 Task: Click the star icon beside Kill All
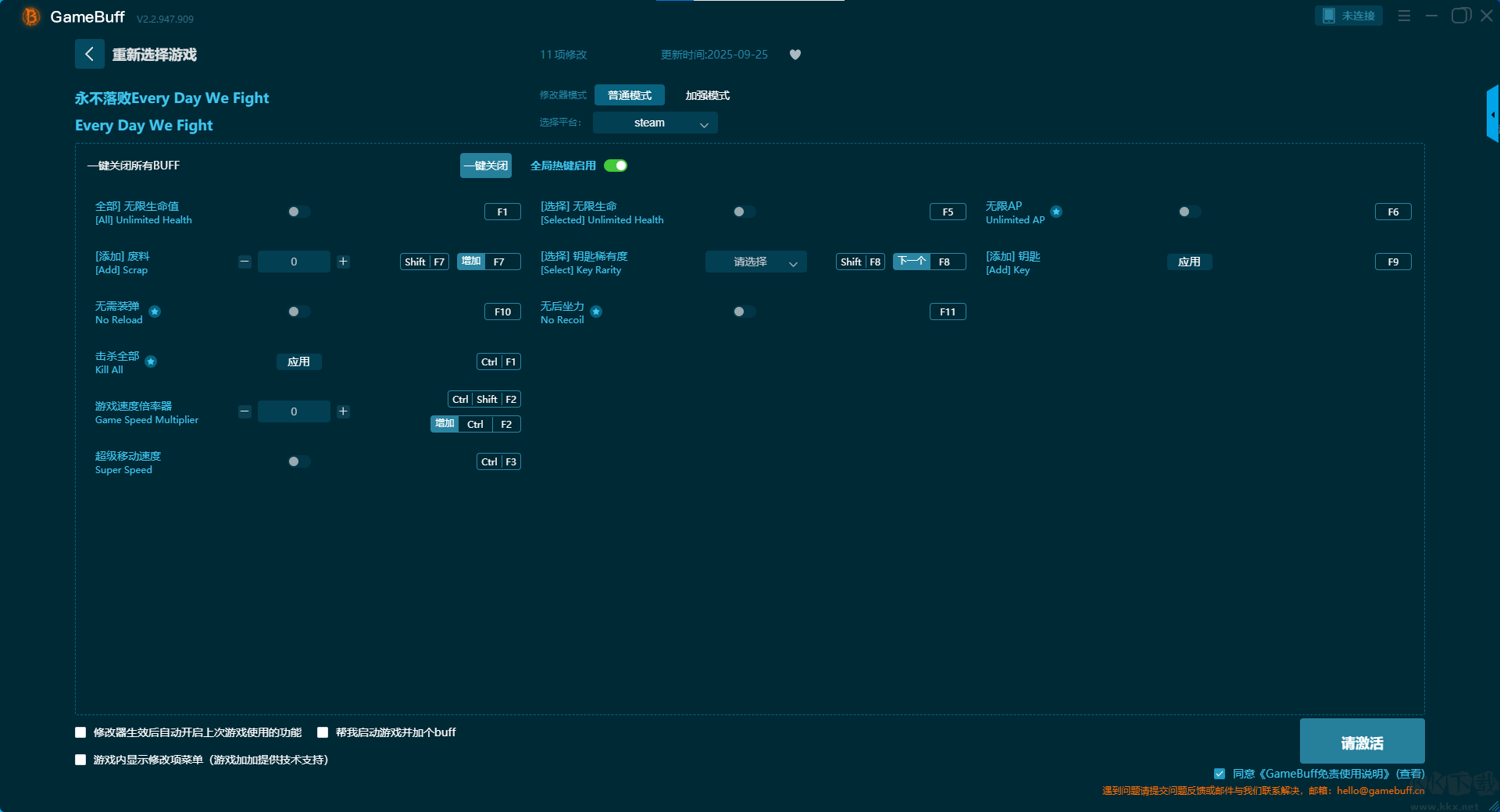coord(151,361)
